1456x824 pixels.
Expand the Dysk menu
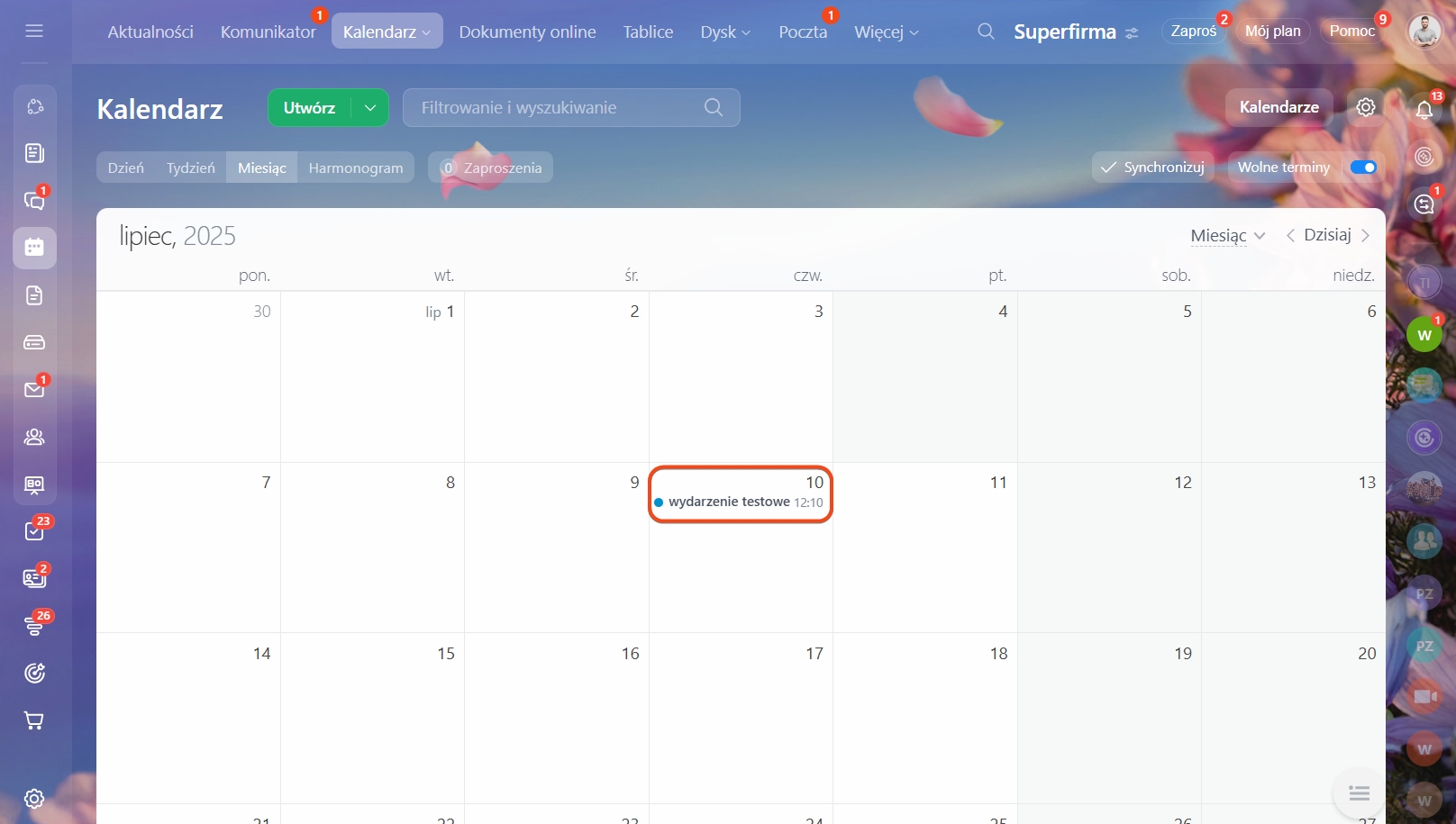(725, 32)
